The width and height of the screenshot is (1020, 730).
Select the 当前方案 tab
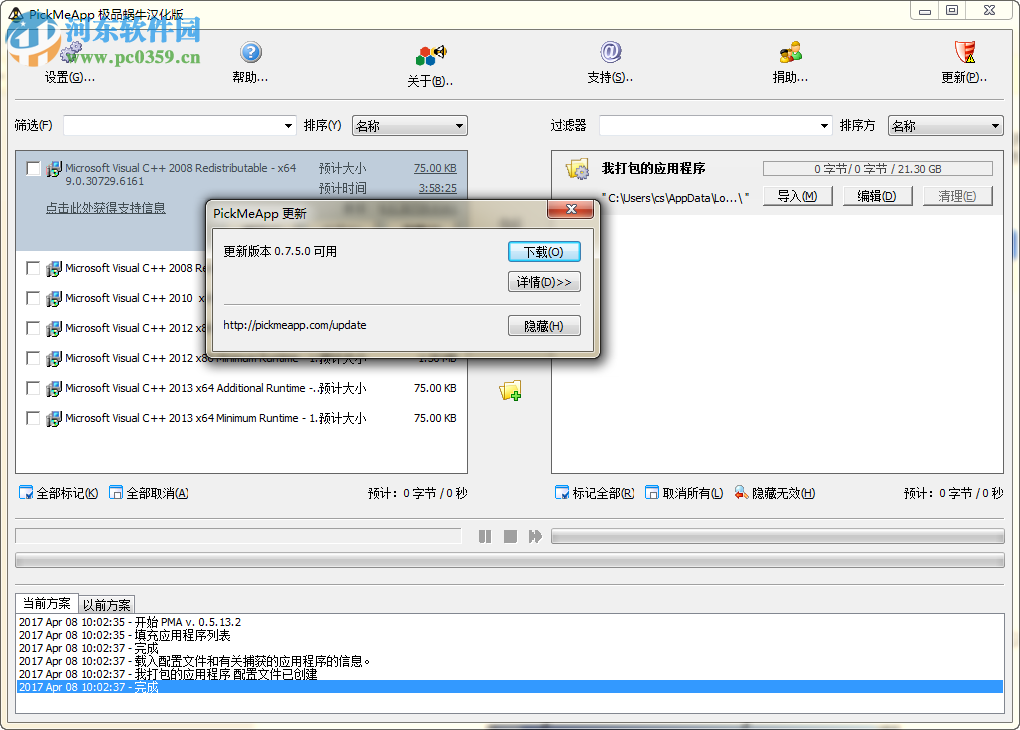46,604
